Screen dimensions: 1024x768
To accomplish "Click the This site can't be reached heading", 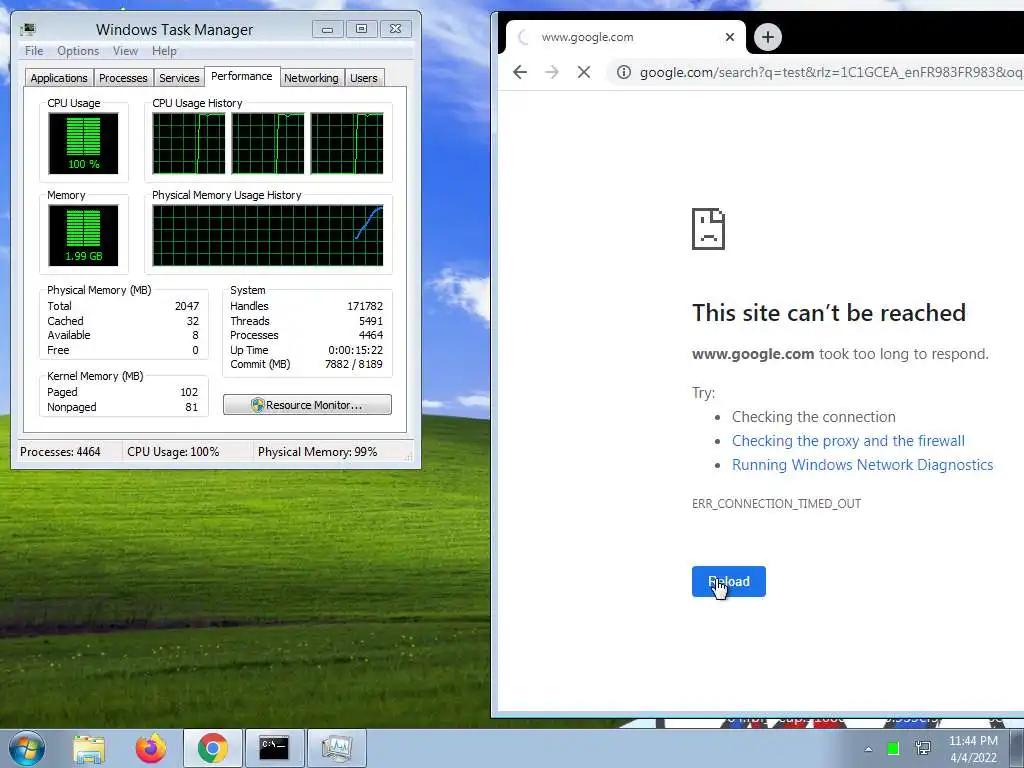I will pyautogui.click(x=829, y=313).
